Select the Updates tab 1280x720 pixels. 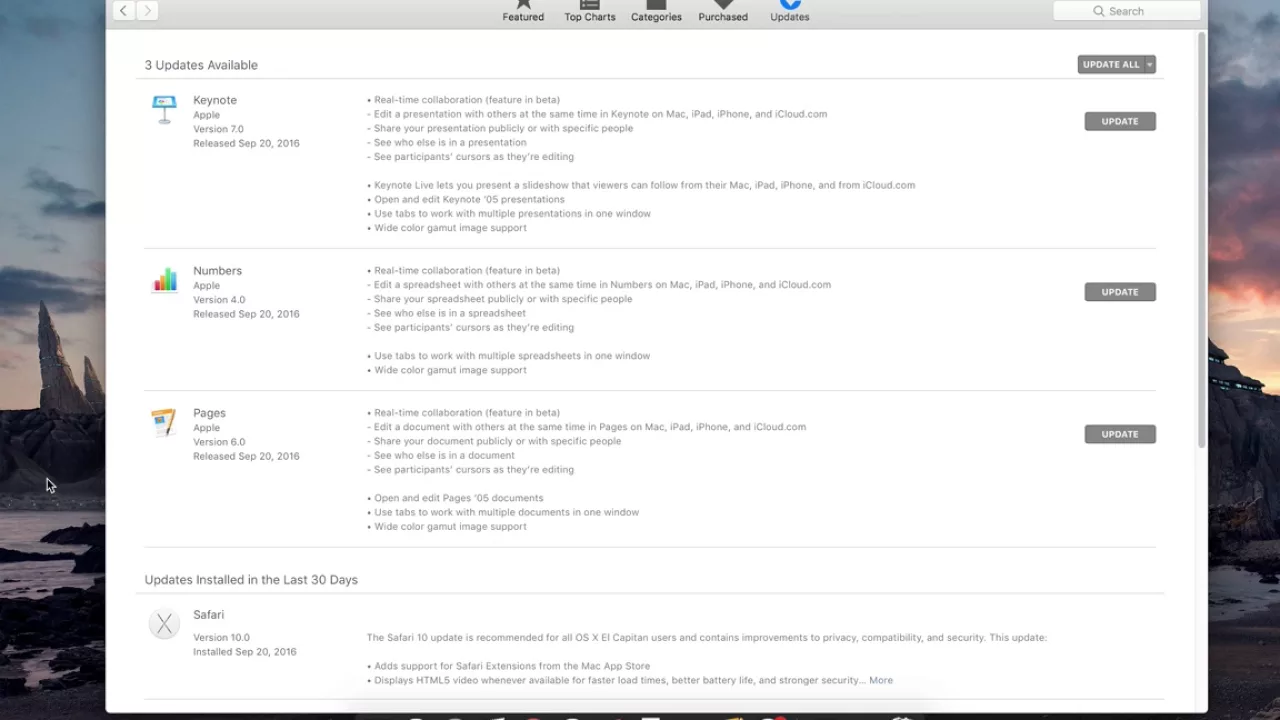point(790,11)
